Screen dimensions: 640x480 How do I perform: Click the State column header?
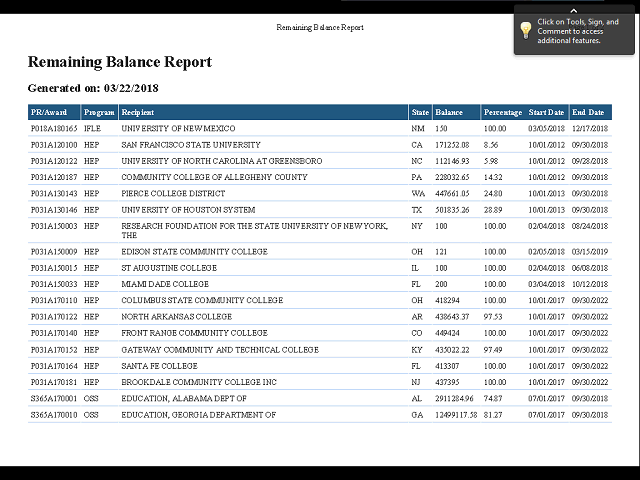point(420,112)
